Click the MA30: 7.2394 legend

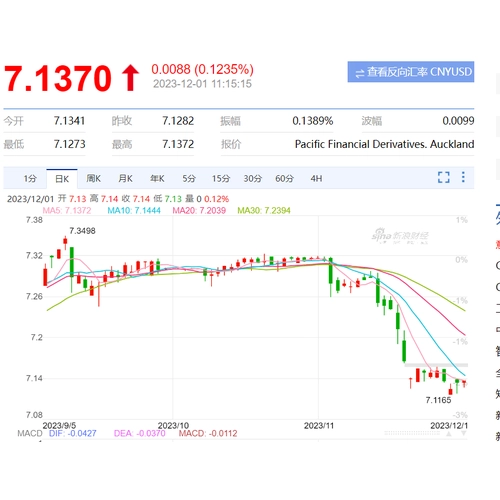(x=264, y=211)
